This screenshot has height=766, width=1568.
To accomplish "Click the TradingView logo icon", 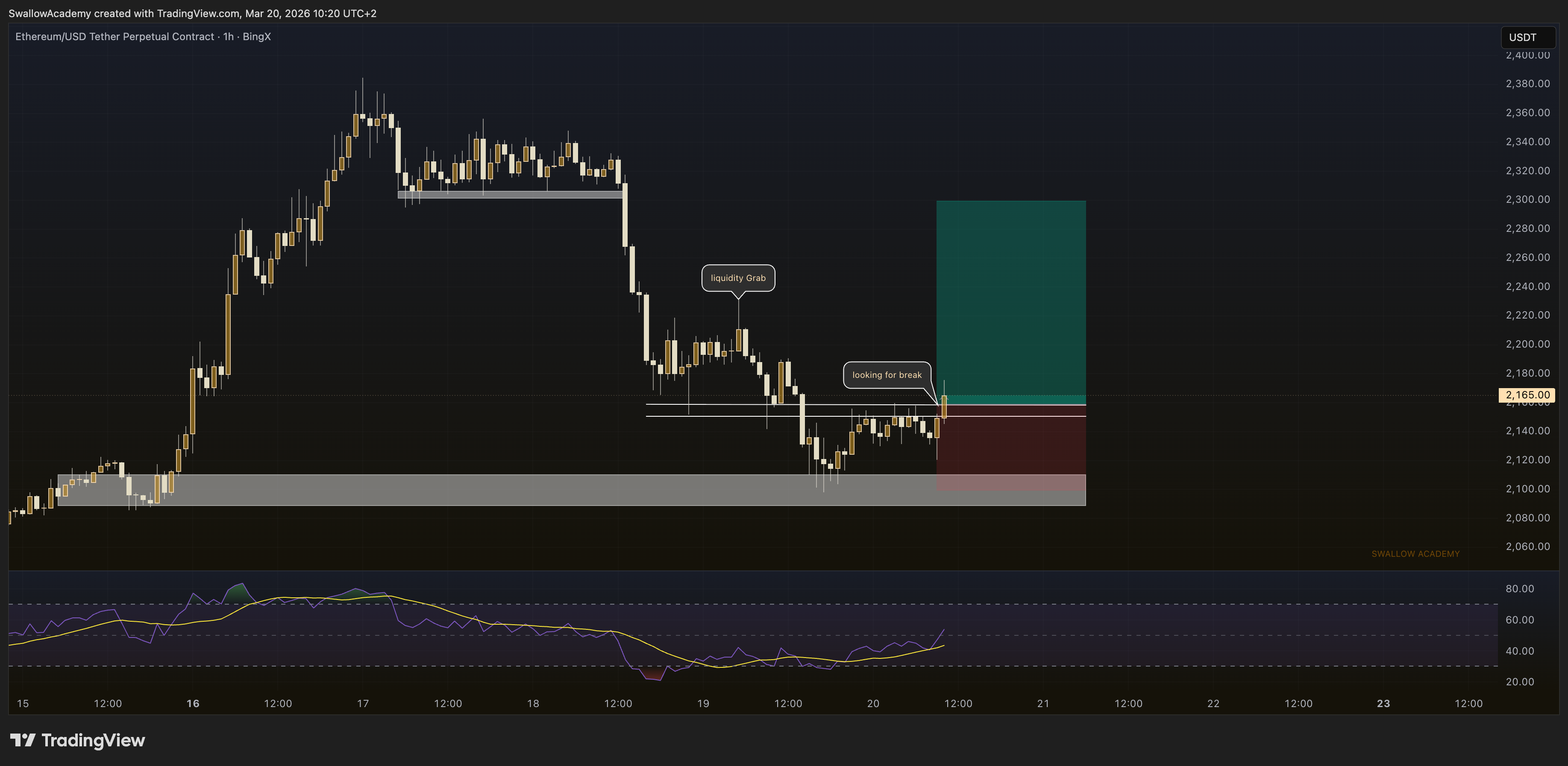I will click(23, 740).
